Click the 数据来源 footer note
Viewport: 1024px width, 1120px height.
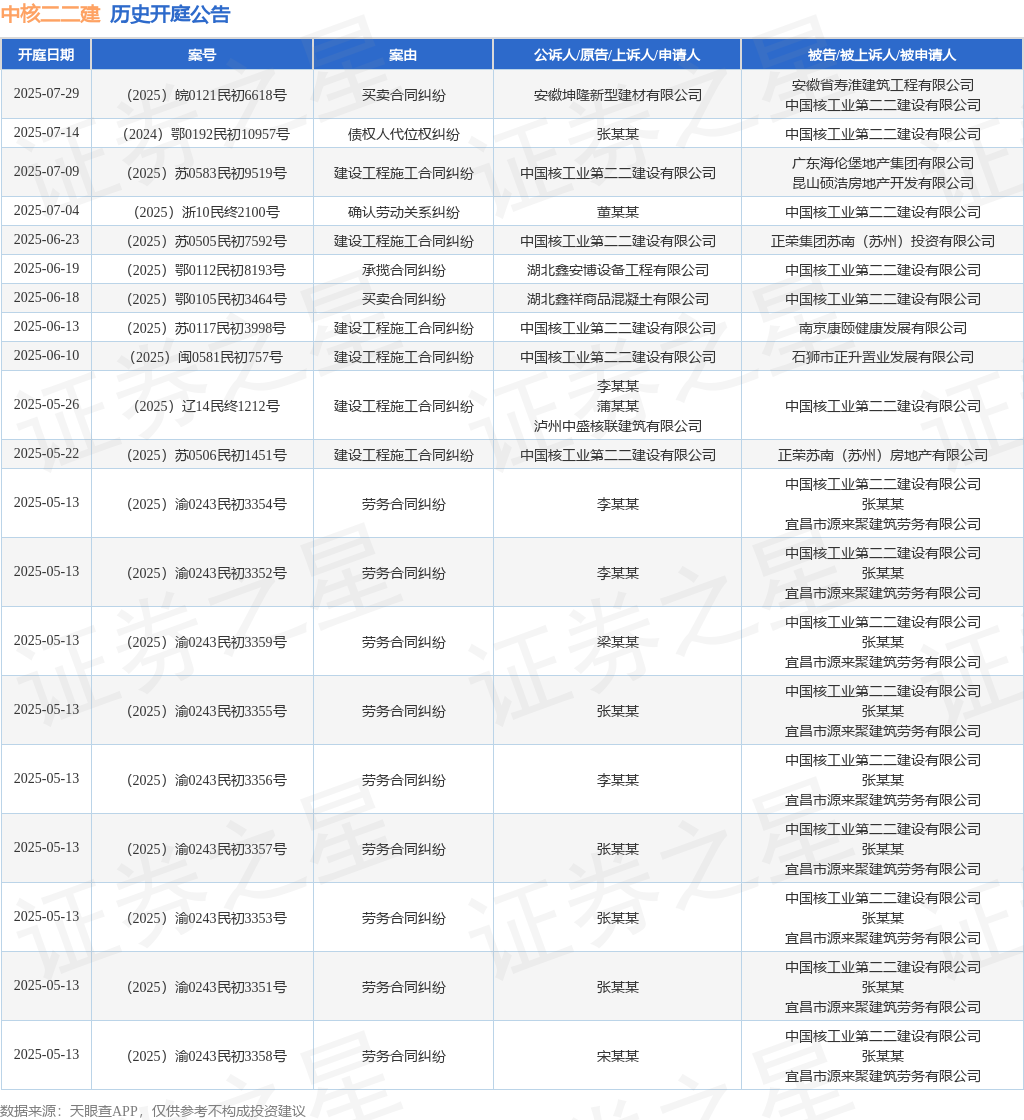(x=153, y=1111)
